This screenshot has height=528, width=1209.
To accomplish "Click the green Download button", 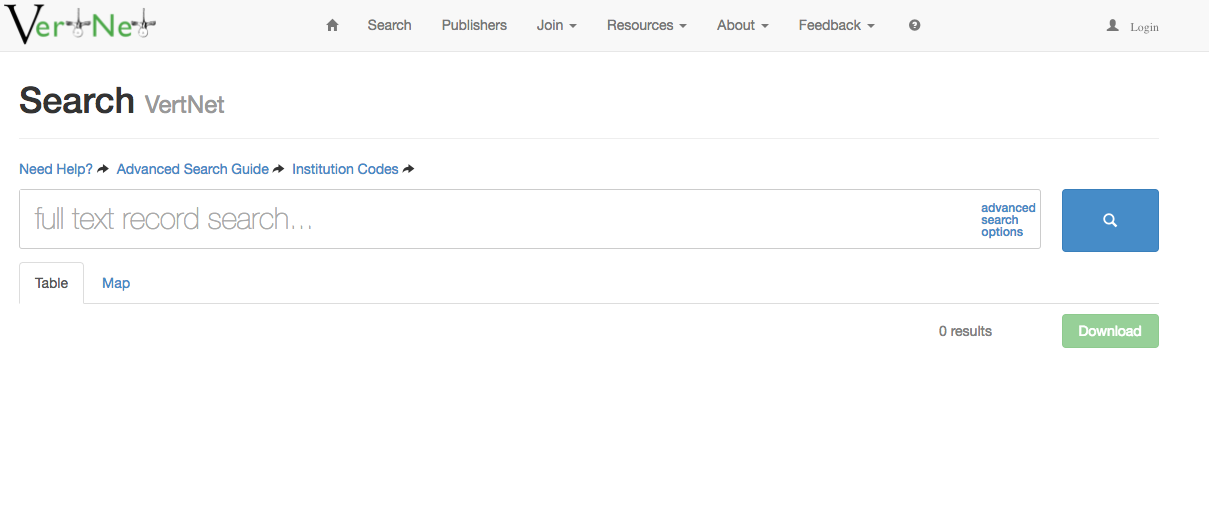I will click(1110, 331).
